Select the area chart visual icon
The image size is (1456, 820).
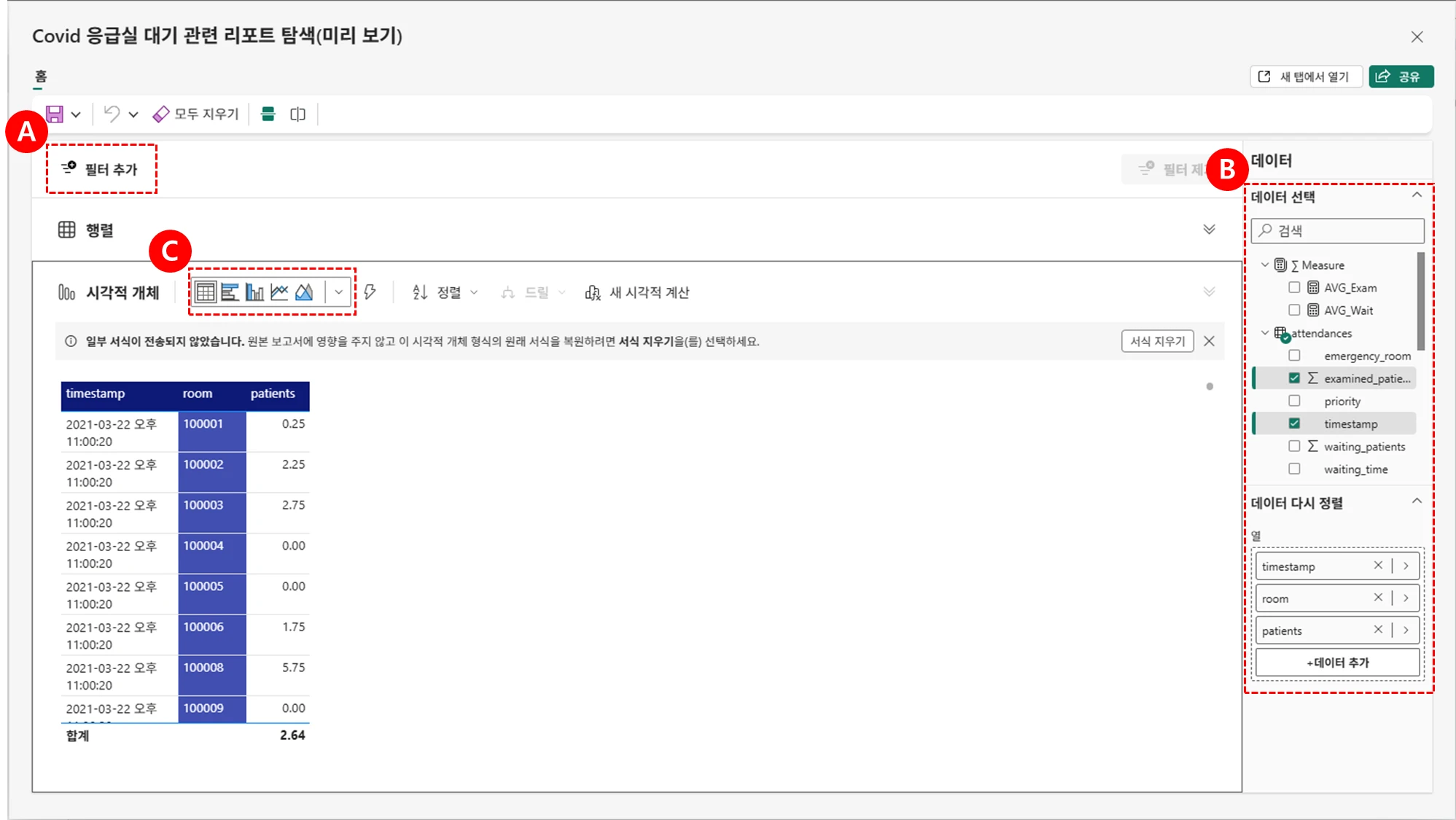304,292
